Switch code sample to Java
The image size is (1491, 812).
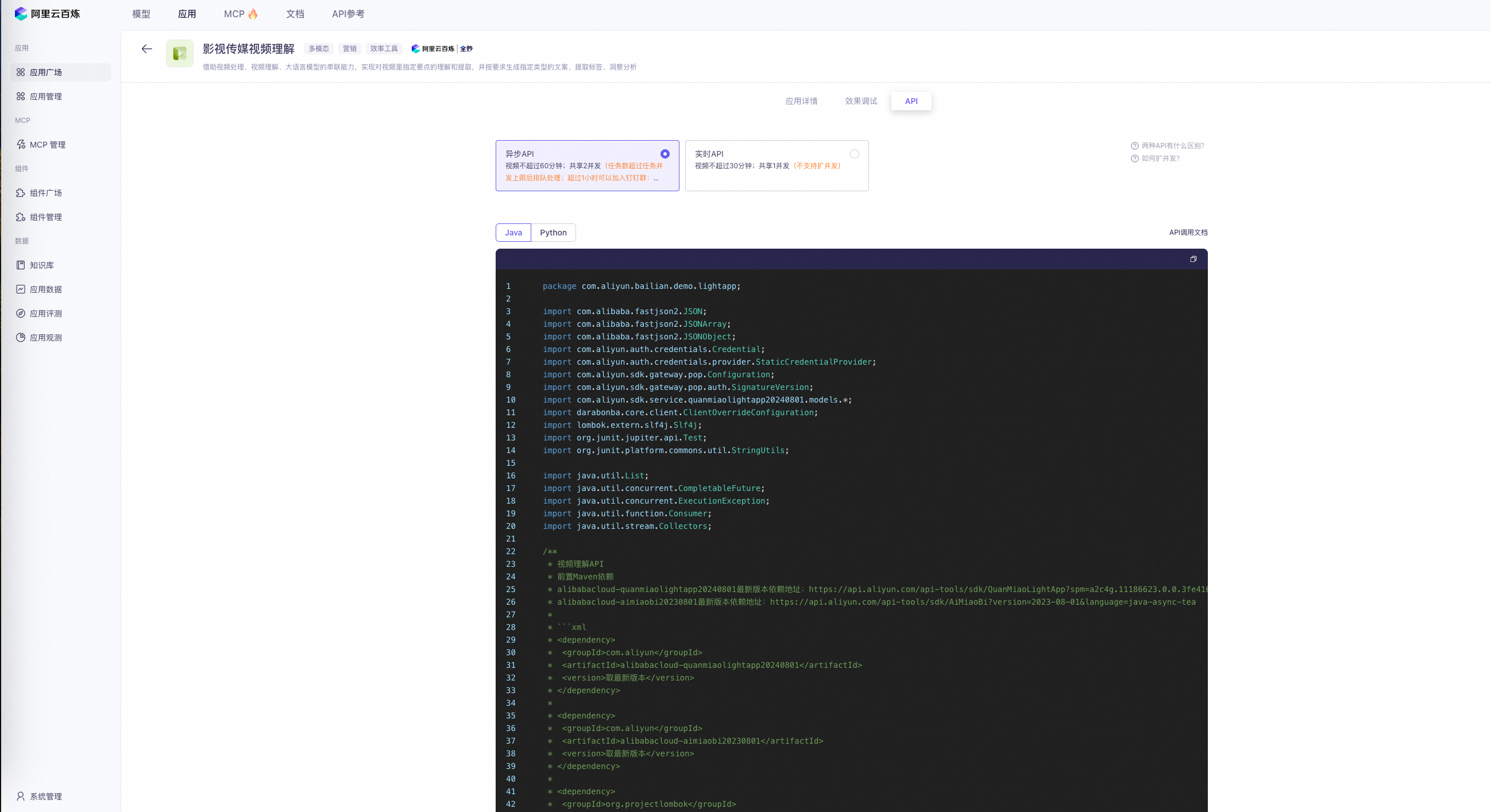coord(513,233)
